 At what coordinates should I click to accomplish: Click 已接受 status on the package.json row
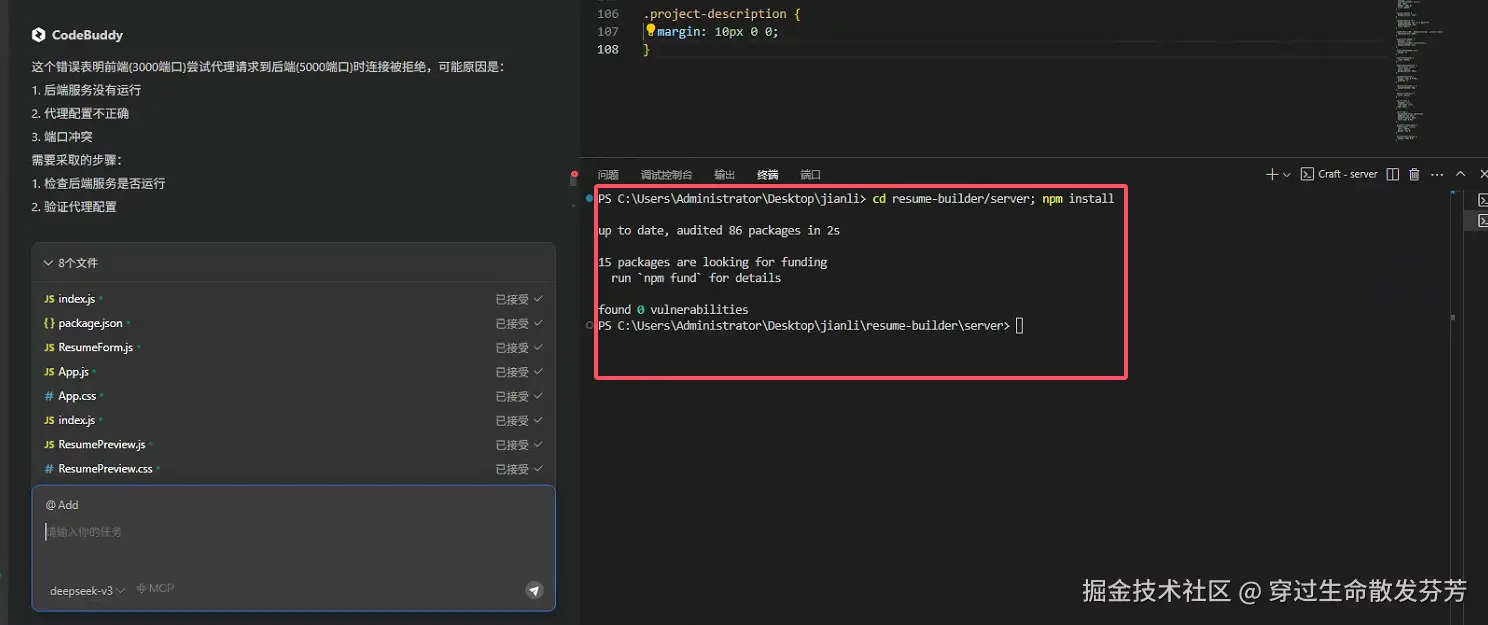click(512, 324)
